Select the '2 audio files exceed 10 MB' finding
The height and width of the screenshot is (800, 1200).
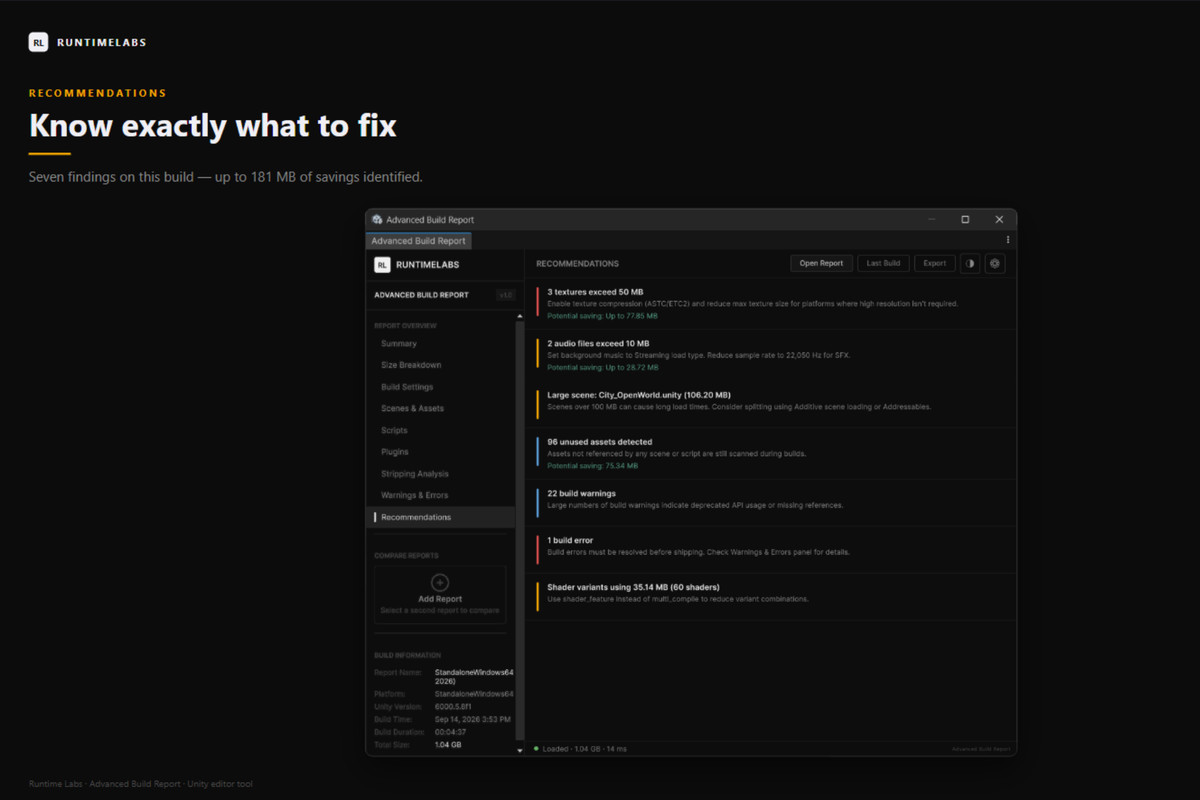tap(771, 355)
